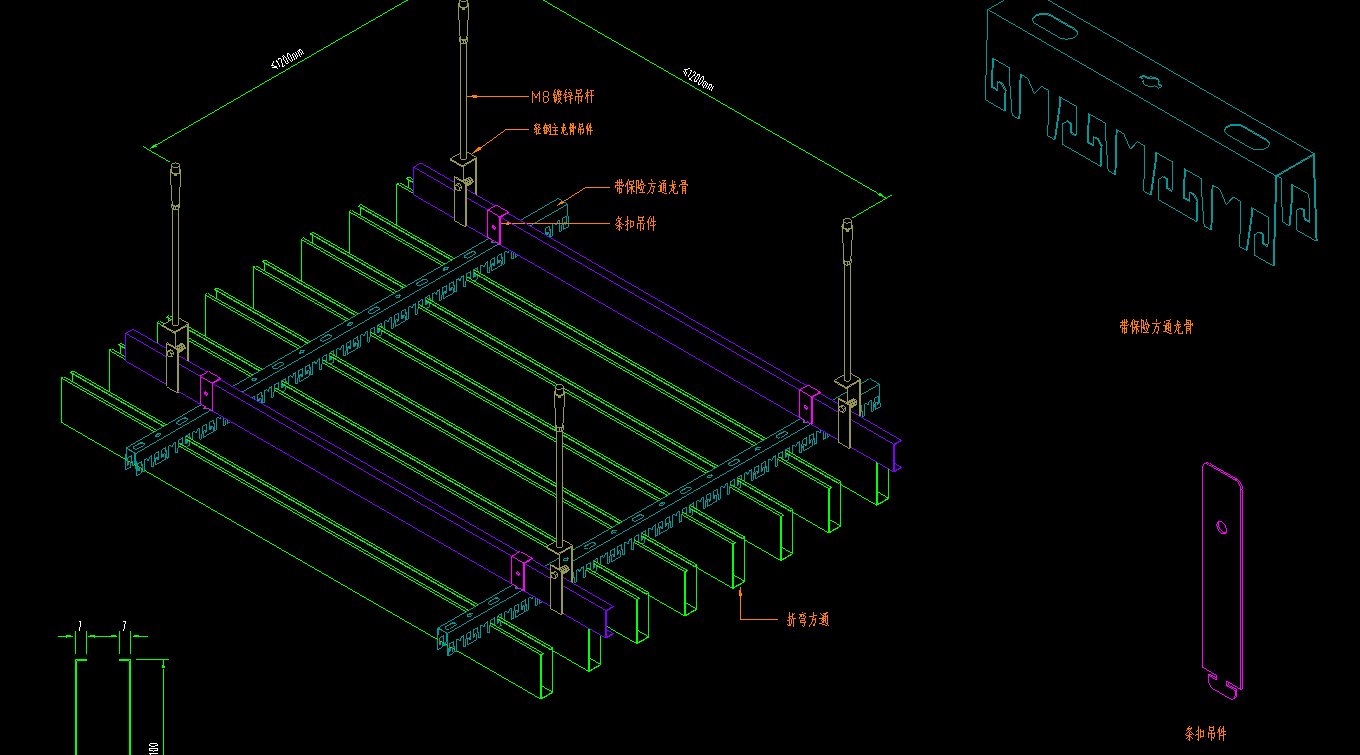Select the hanger rod labeled M8
The width and height of the screenshot is (1360, 755).
[x=464, y=80]
